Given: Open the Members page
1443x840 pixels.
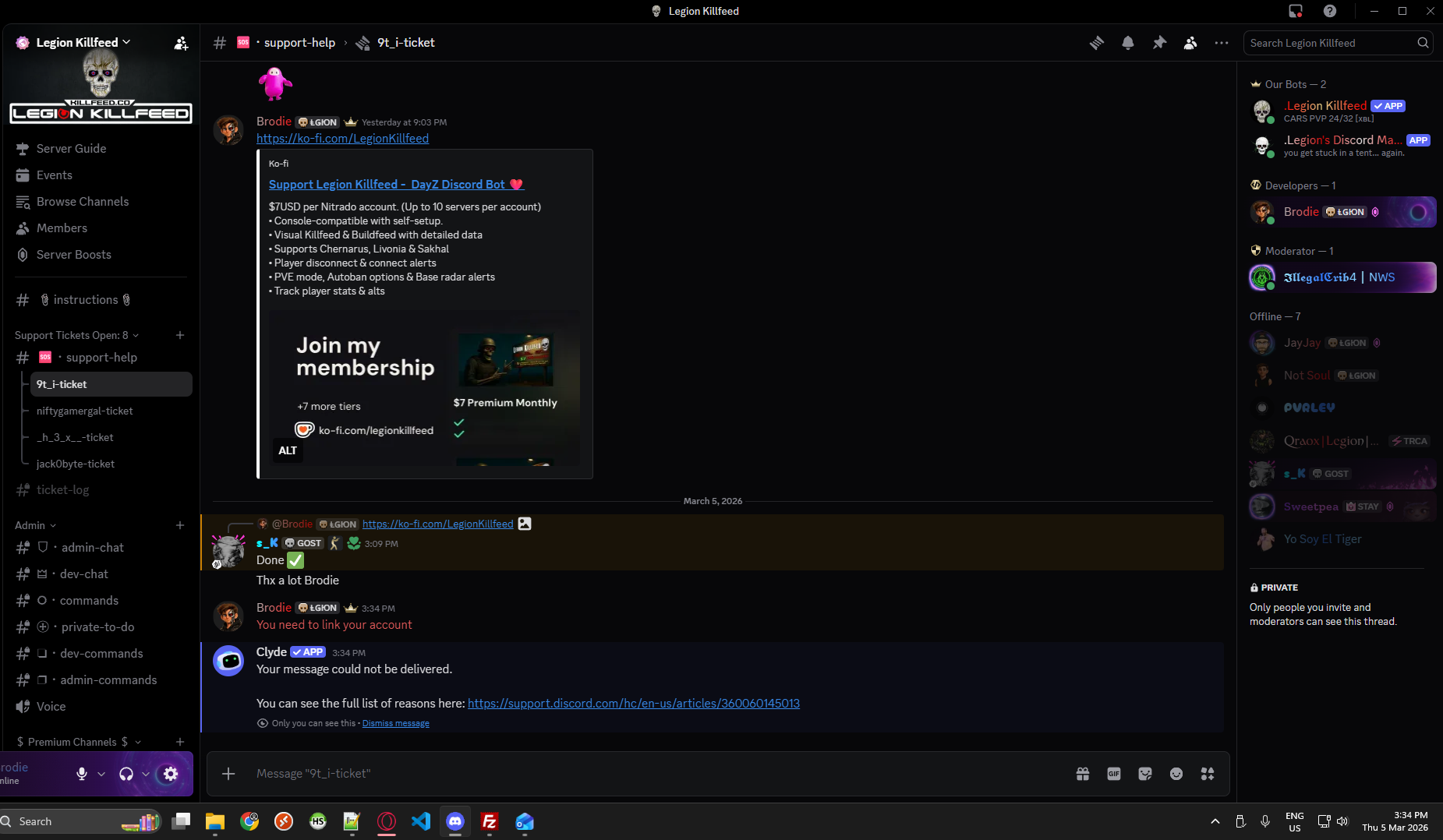Looking at the screenshot, I should [x=100, y=228].
